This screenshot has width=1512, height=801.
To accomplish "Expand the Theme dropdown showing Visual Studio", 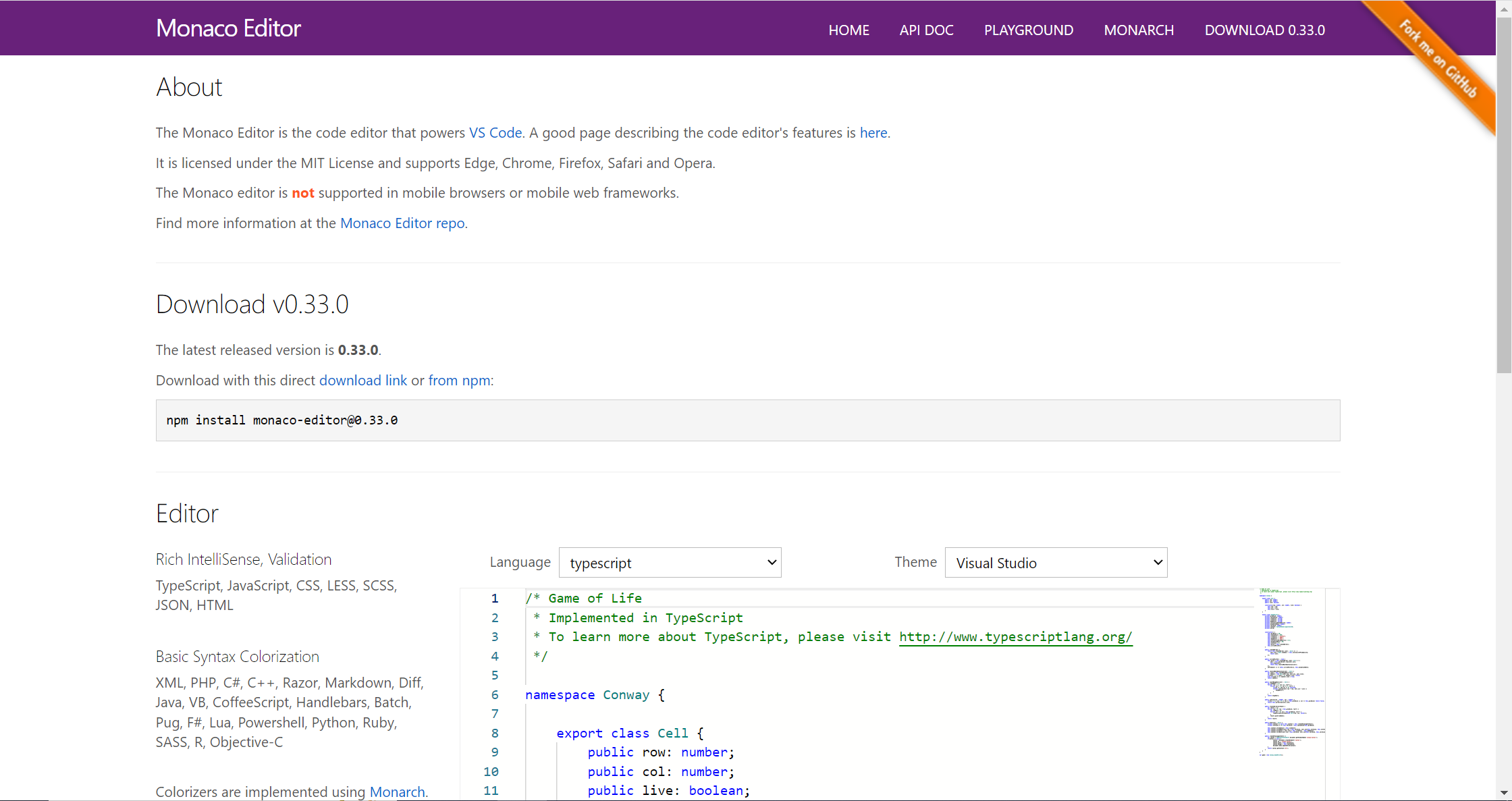I will [1056, 563].
